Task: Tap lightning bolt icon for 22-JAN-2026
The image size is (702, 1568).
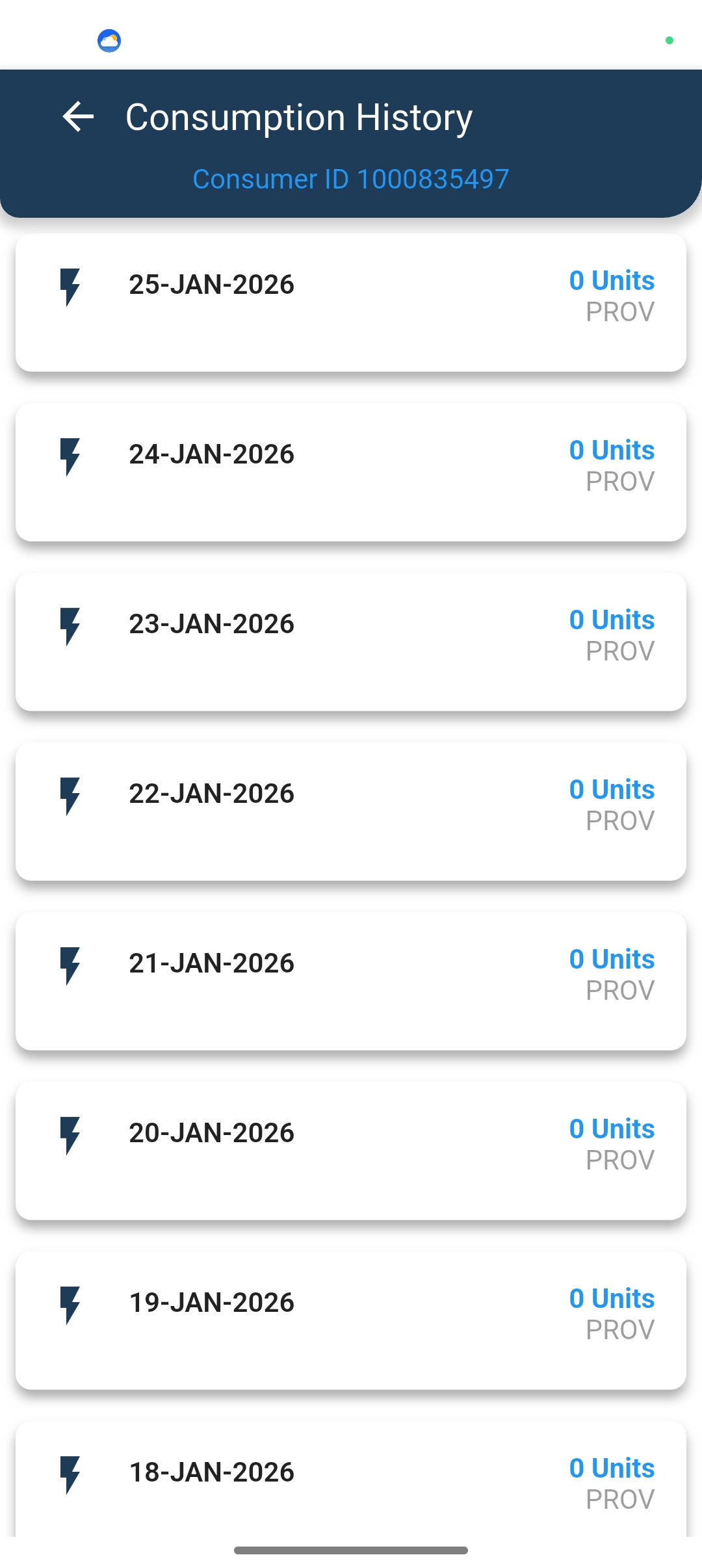Action: 70,796
